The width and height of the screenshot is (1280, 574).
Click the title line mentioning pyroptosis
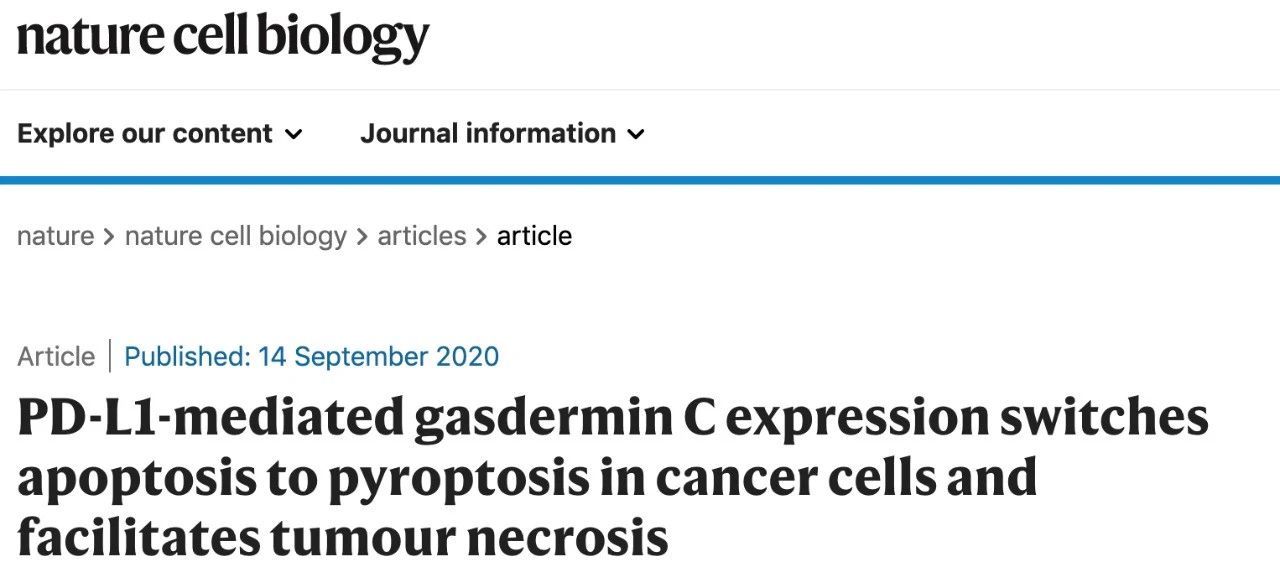[527, 478]
